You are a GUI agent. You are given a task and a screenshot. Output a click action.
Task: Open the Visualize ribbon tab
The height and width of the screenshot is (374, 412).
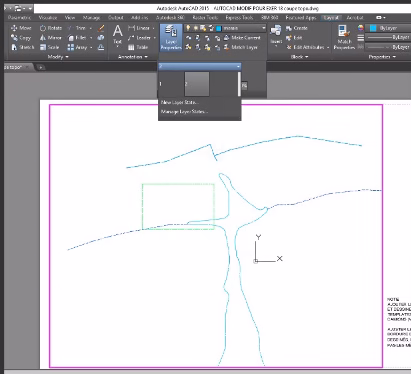click(48, 17)
